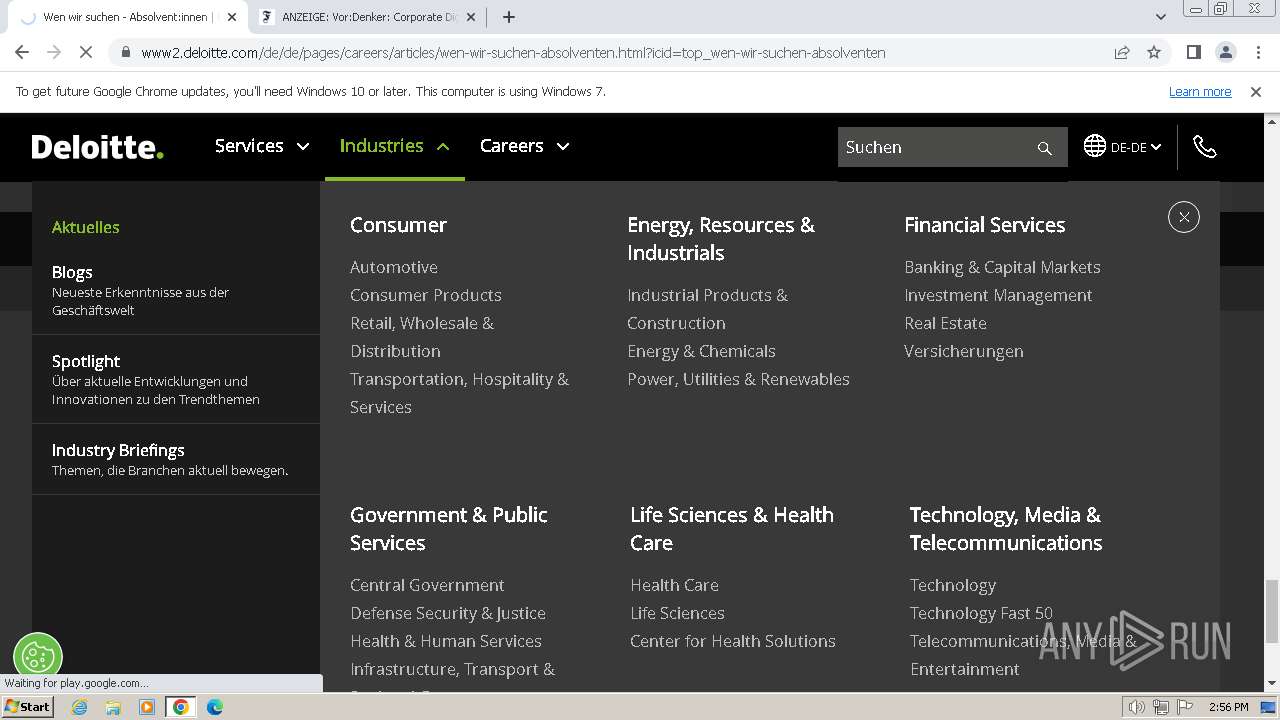Screen dimensions: 1280x720
Task: Open Chrome profile avatar
Action: click(x=1225, y=52)
